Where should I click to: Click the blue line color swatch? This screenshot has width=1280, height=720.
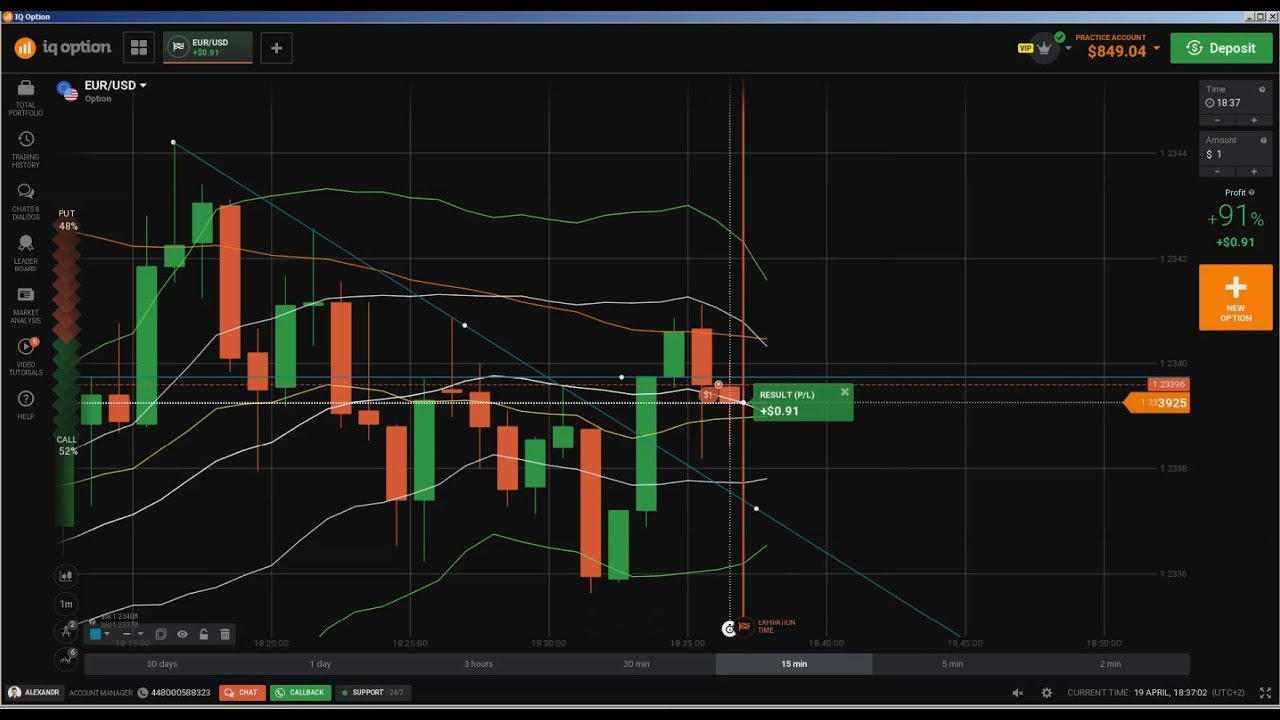pyautogui.click(x=96, y=634)
